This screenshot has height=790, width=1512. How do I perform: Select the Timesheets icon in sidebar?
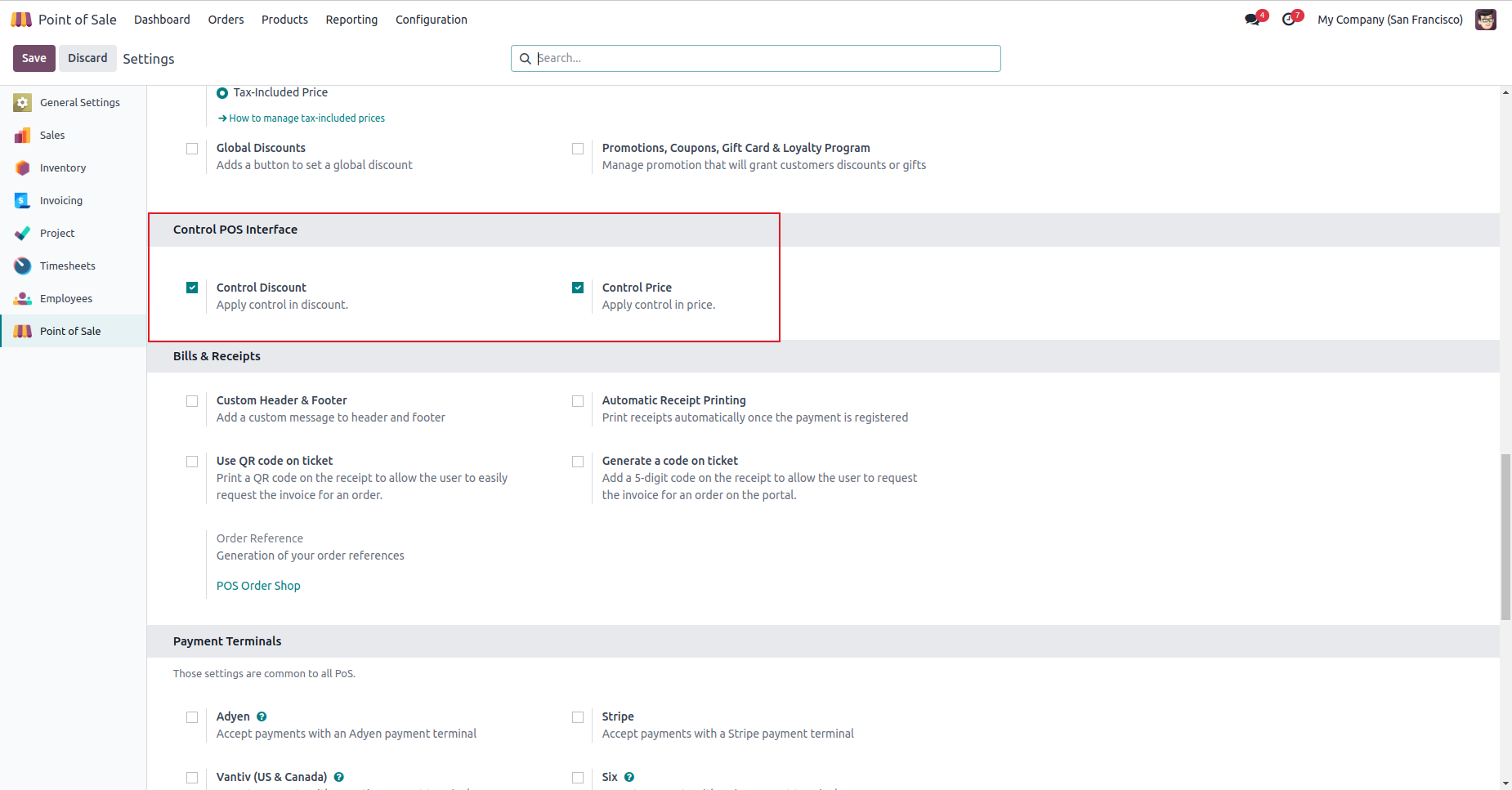[x=23, y=266]
